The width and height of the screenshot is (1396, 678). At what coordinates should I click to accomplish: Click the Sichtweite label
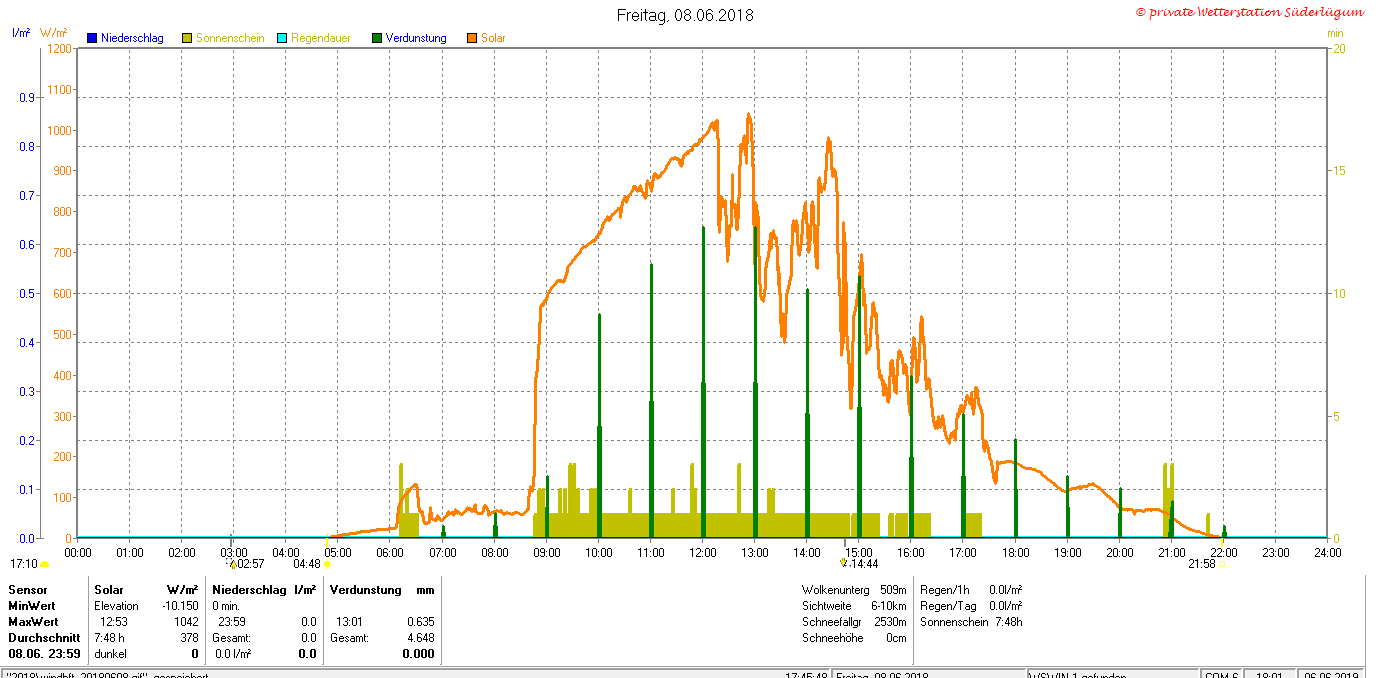tap(827, 606)
